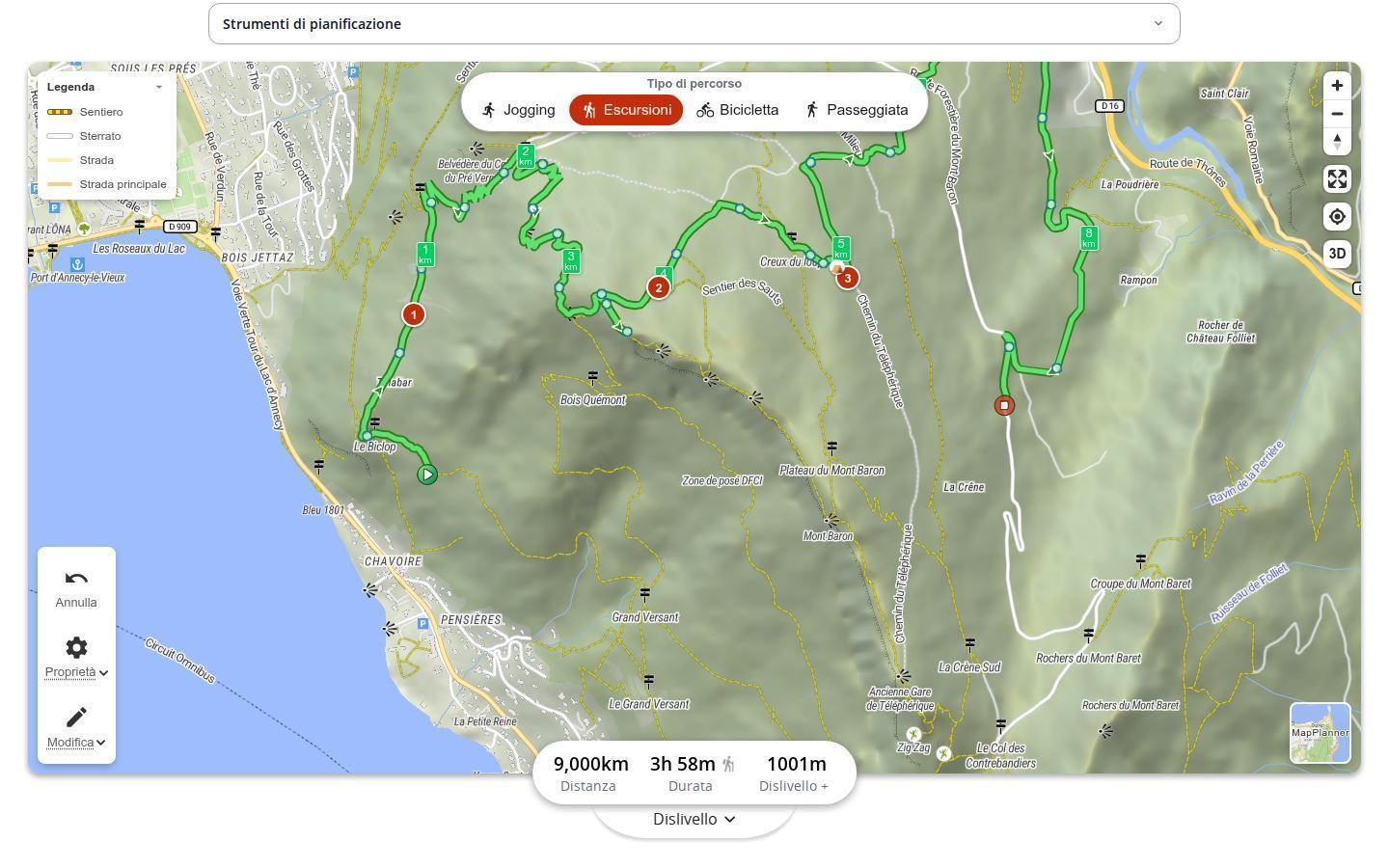Toggle fullscreen map view
1389x868 pixels.
1337,178
